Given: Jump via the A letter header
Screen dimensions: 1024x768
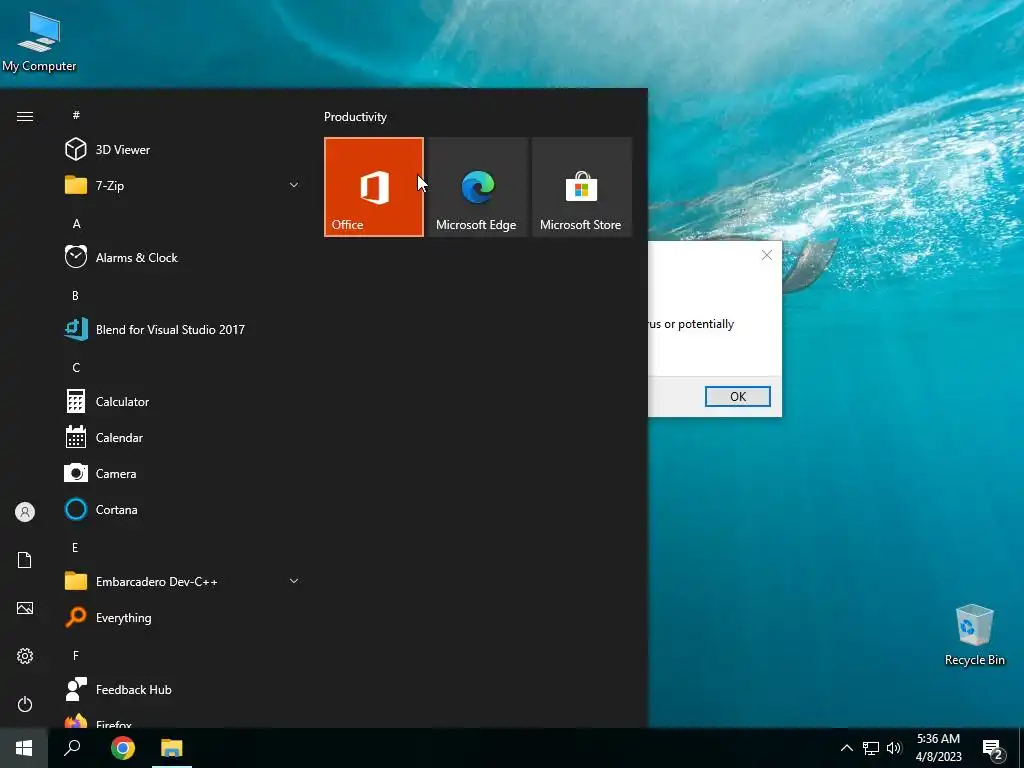Looking at the screenshot, I should [x=76, y=223].
